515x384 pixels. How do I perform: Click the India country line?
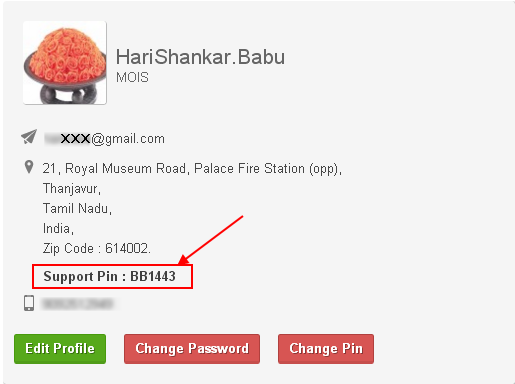[x=58, y=229]
